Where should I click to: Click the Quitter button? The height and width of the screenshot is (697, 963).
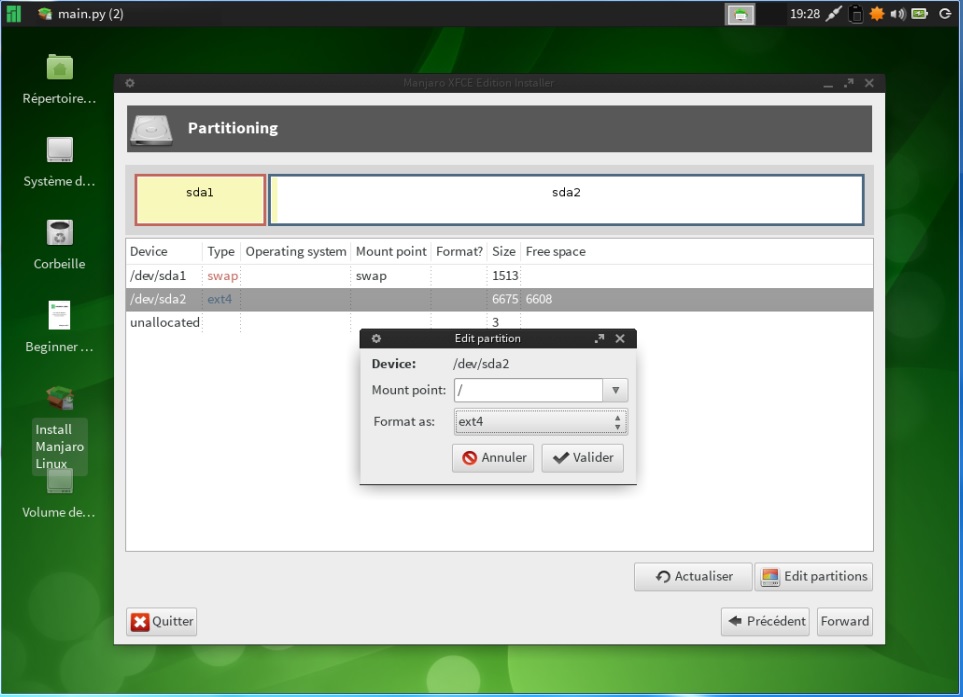point(162,621)
